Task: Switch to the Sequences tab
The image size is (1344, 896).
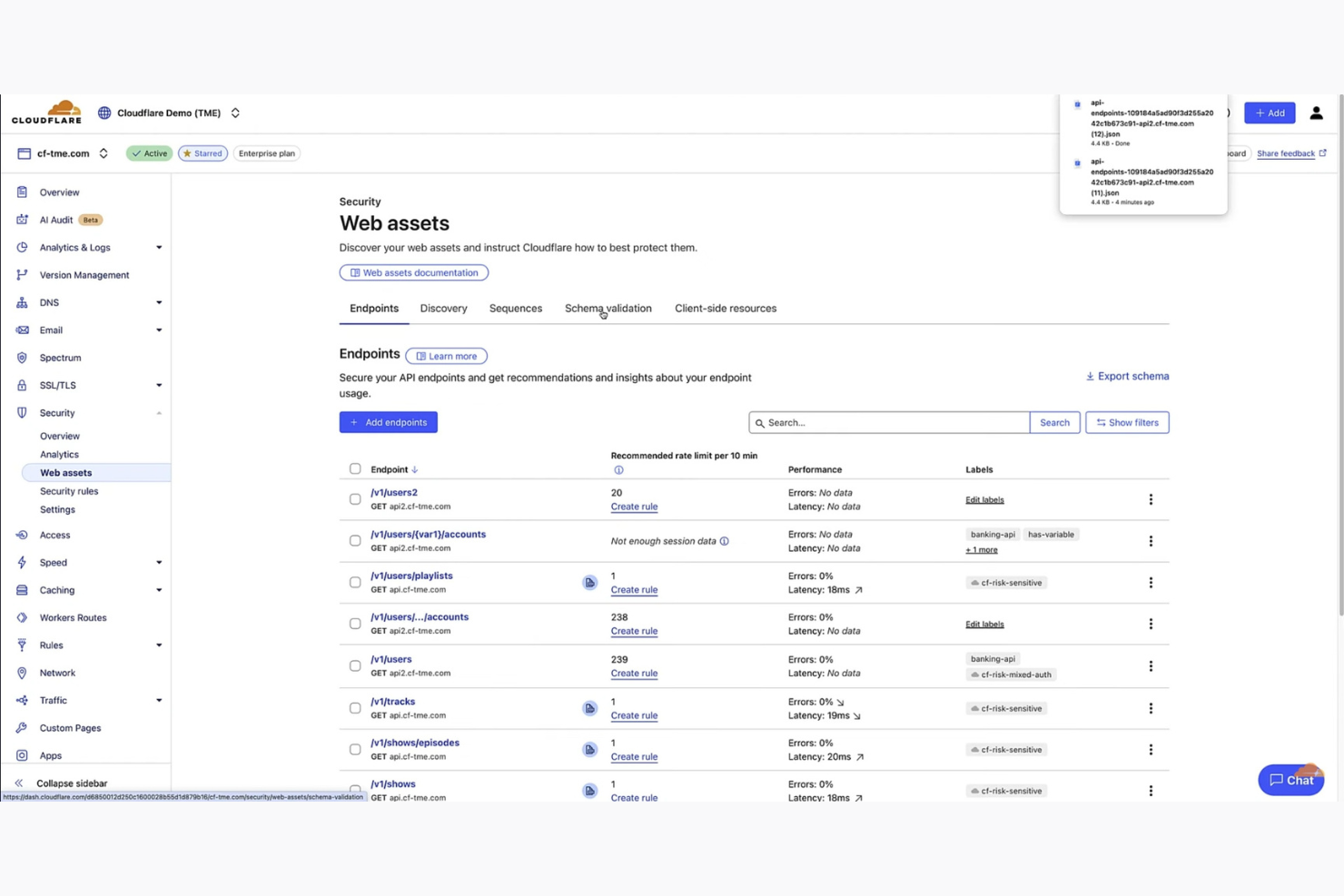Action: click(x=516, y=309)
